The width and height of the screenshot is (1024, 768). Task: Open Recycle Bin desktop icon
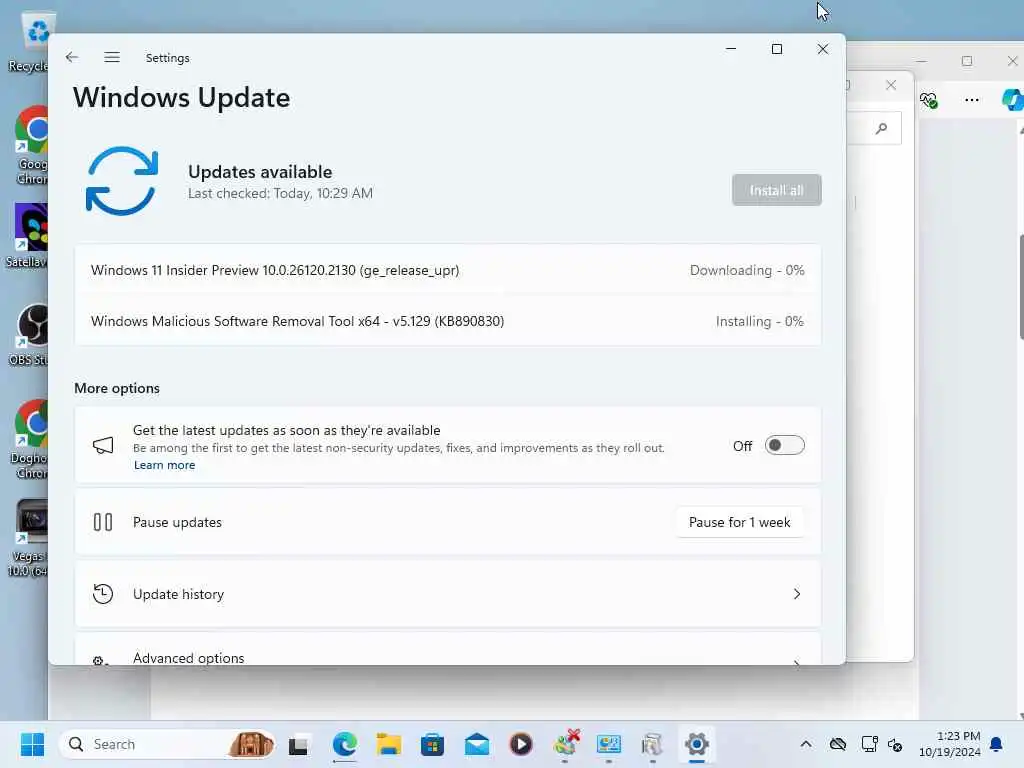tap(29, 42)
